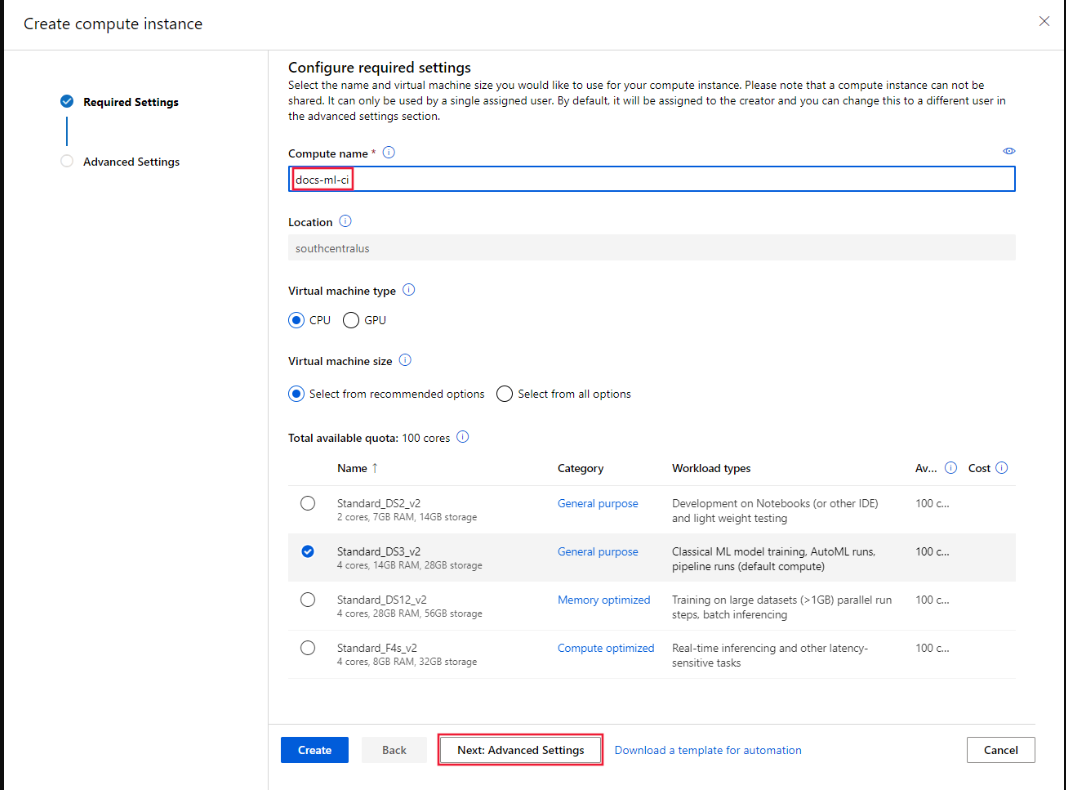Click the Location field showing southcentralus
Screen dimensions: 1066x790
tap(652, 248)
